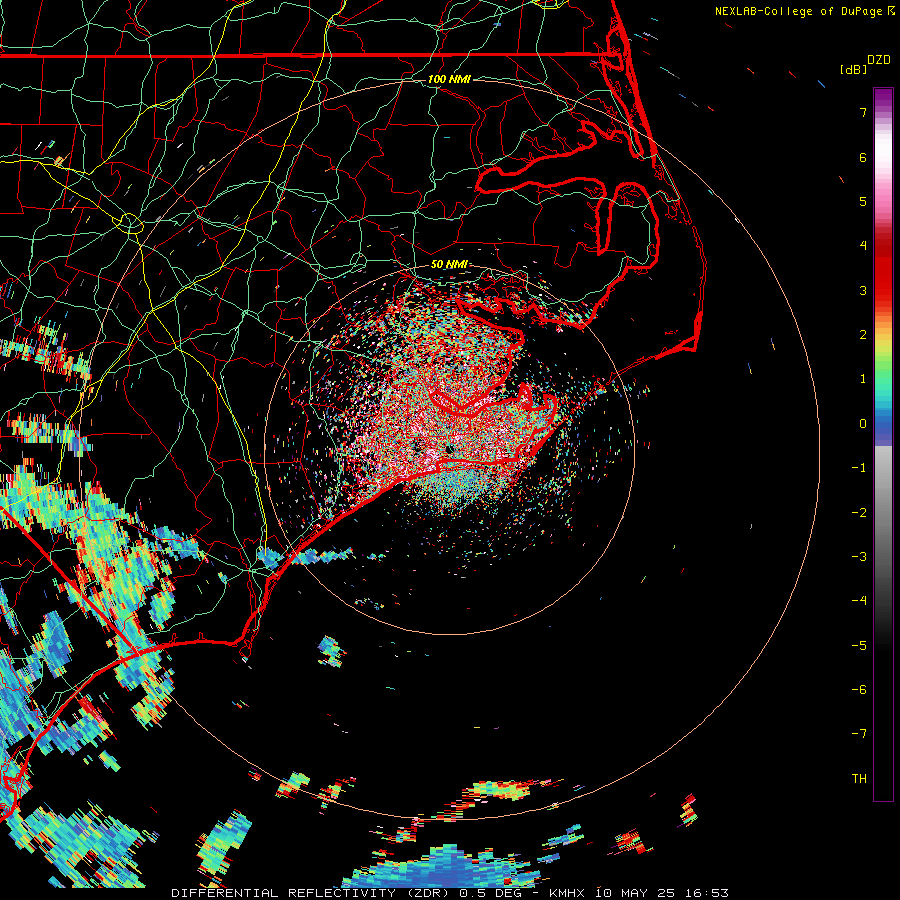Click the DIFFERENTIAL REFLECTIVITY caption text
This screenshot has height=900, width=900.
point(284,893)
